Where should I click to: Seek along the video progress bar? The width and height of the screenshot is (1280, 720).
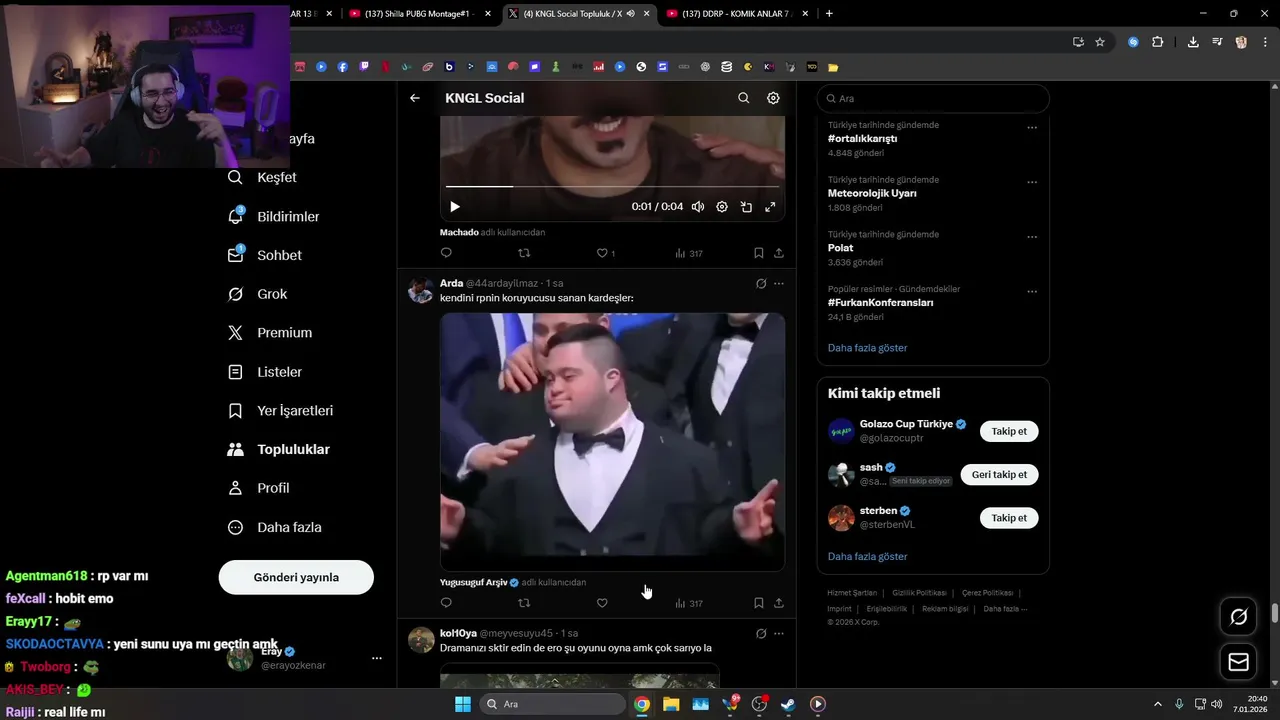(612, 186)
